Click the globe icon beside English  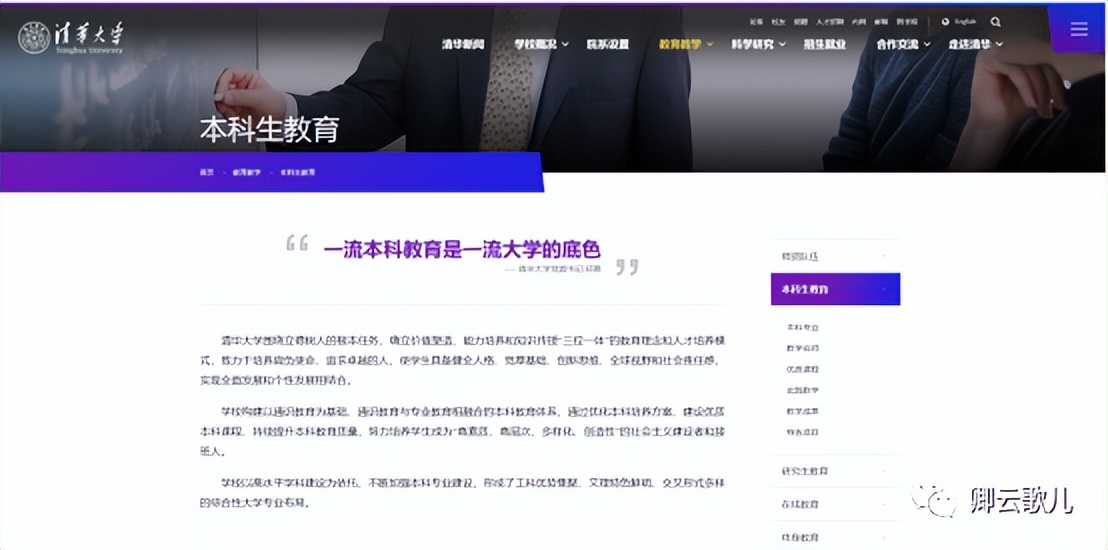945,22
